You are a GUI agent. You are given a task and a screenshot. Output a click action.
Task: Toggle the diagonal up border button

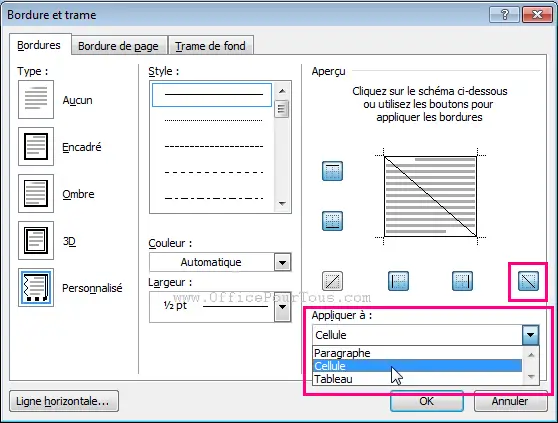click(332, 281)
